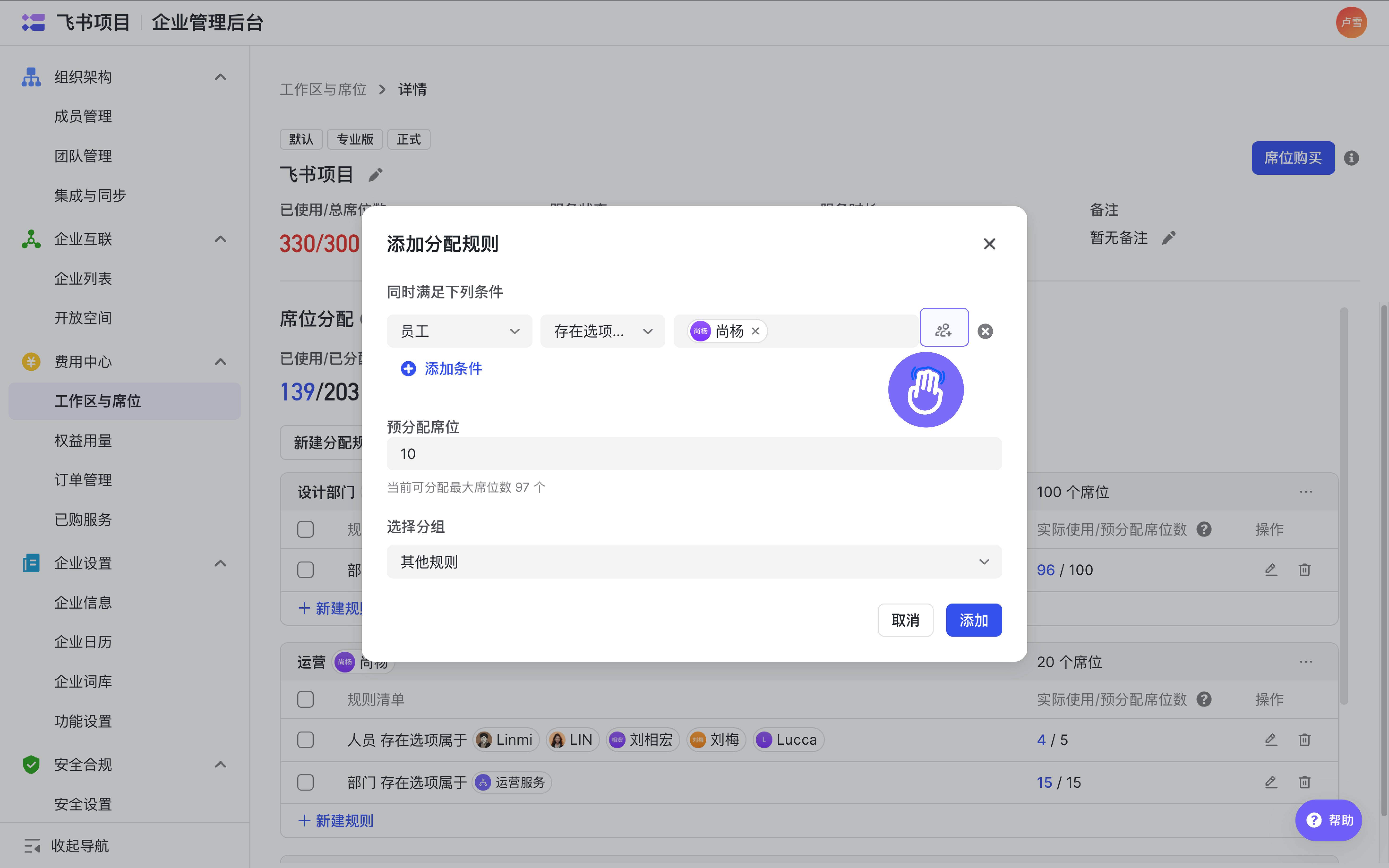This screenshot has width=1389, height=868.
Task: Go to 成员管理 in the sidebar
Action: pyautogui.click(x=83, y=117)
